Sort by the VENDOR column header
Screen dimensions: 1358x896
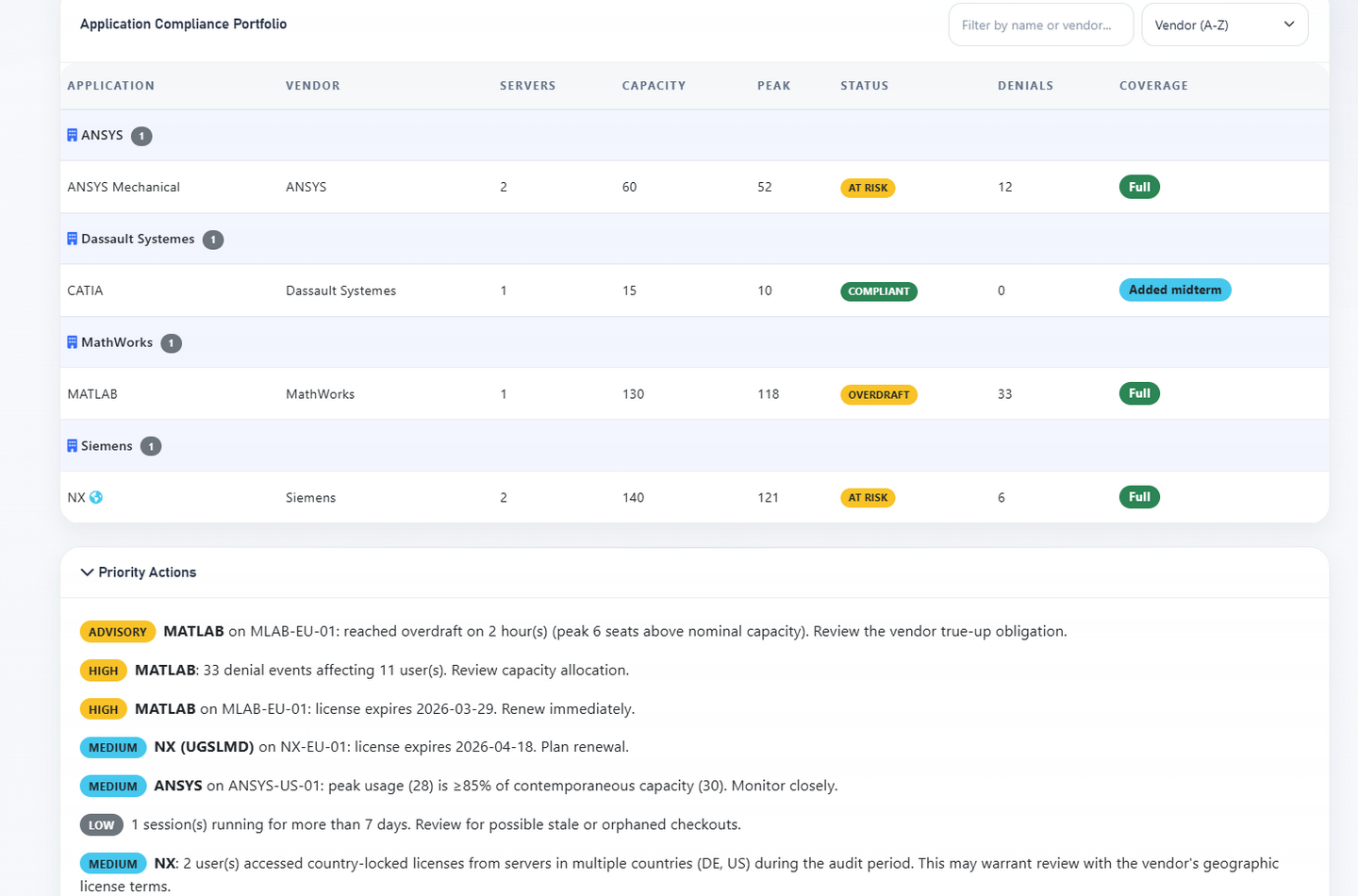[313, 86]
